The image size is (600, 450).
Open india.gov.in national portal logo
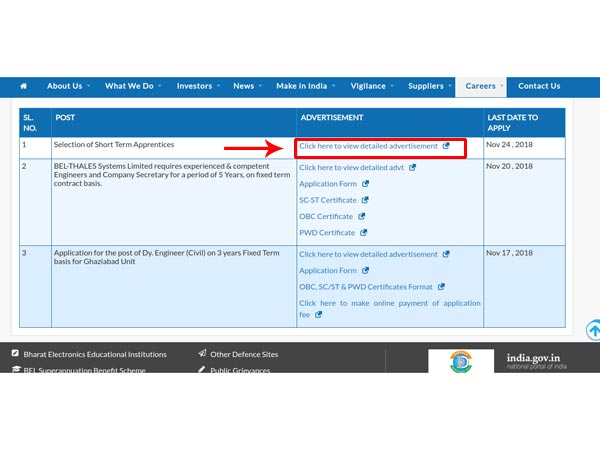coord(536,361)
